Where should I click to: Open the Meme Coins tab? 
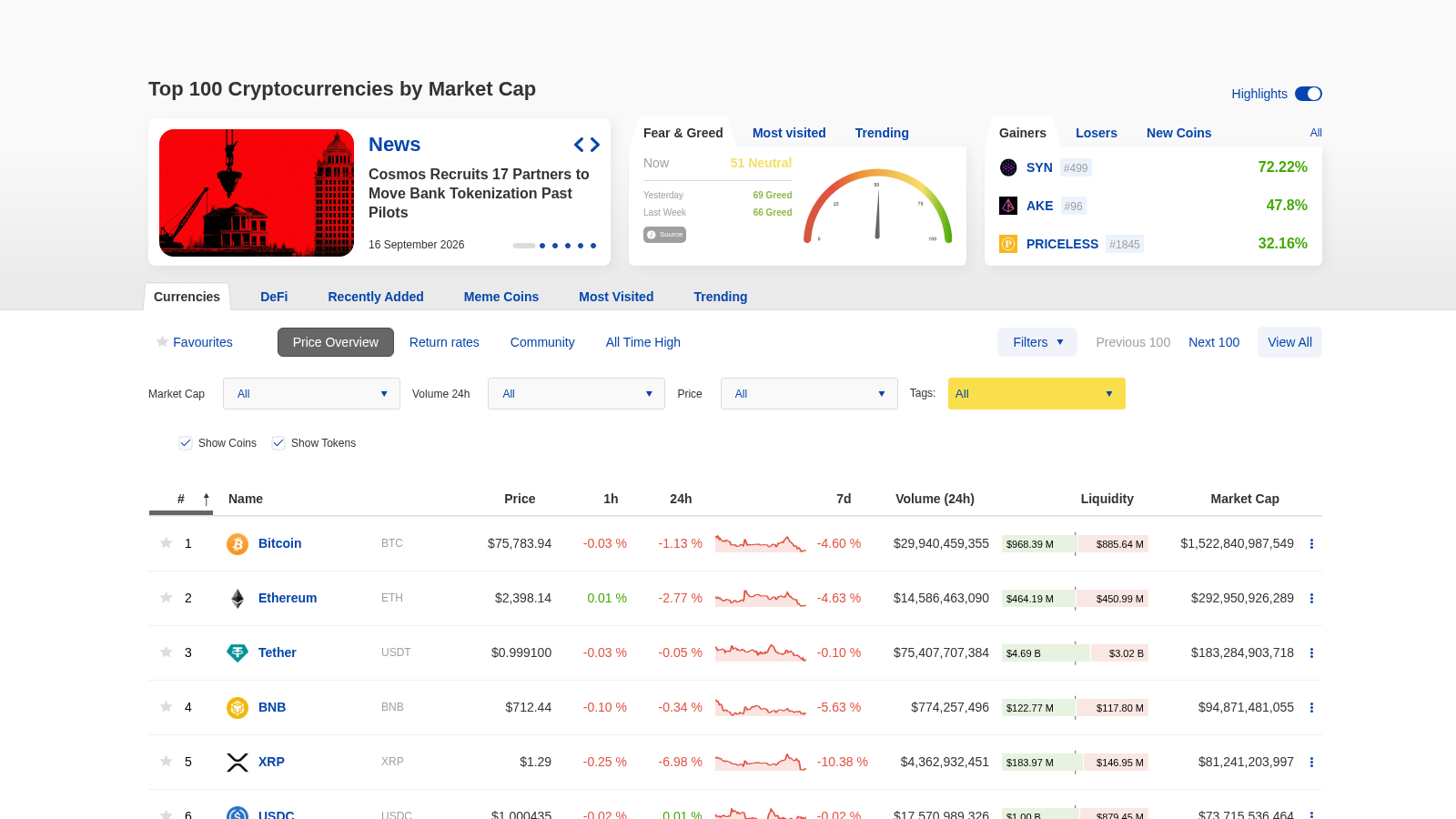pos(501,297)
